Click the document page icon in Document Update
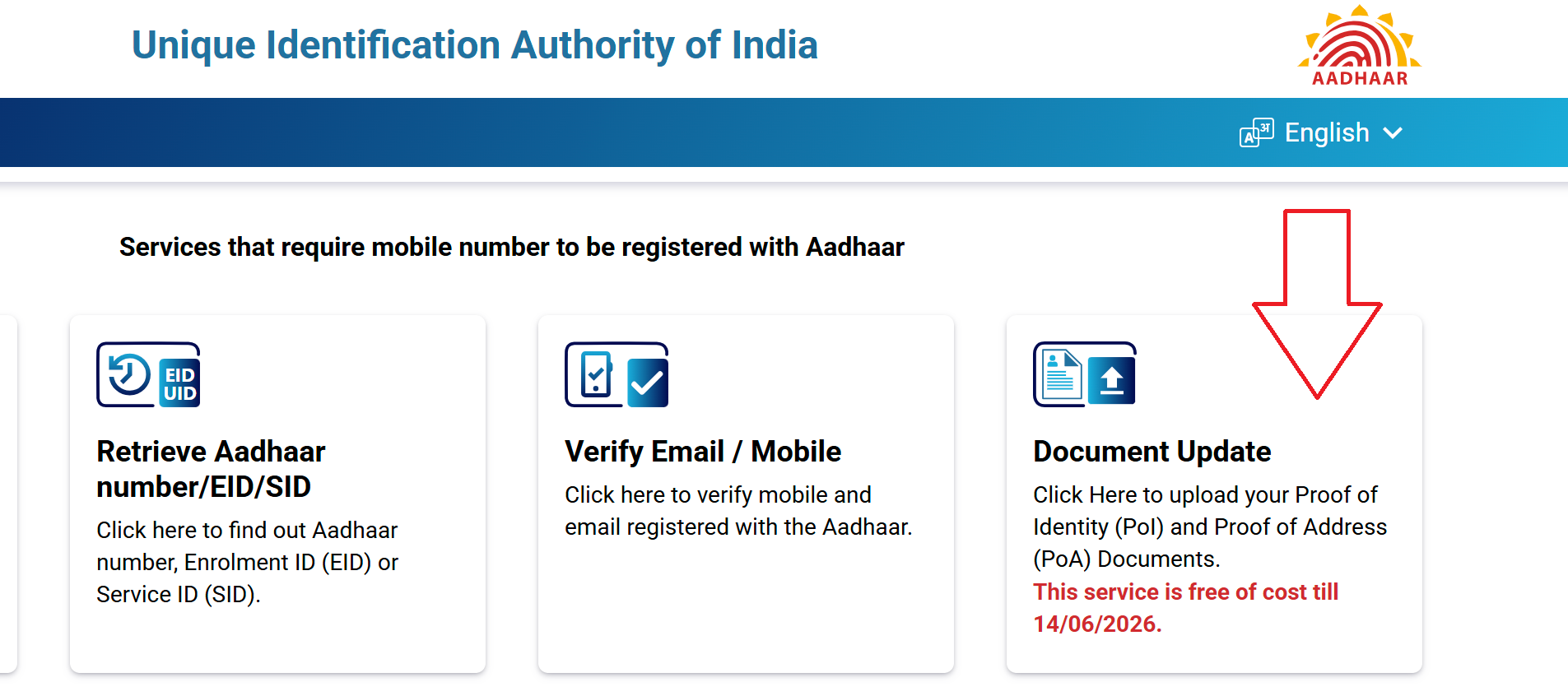 (x=1062, y=375)
